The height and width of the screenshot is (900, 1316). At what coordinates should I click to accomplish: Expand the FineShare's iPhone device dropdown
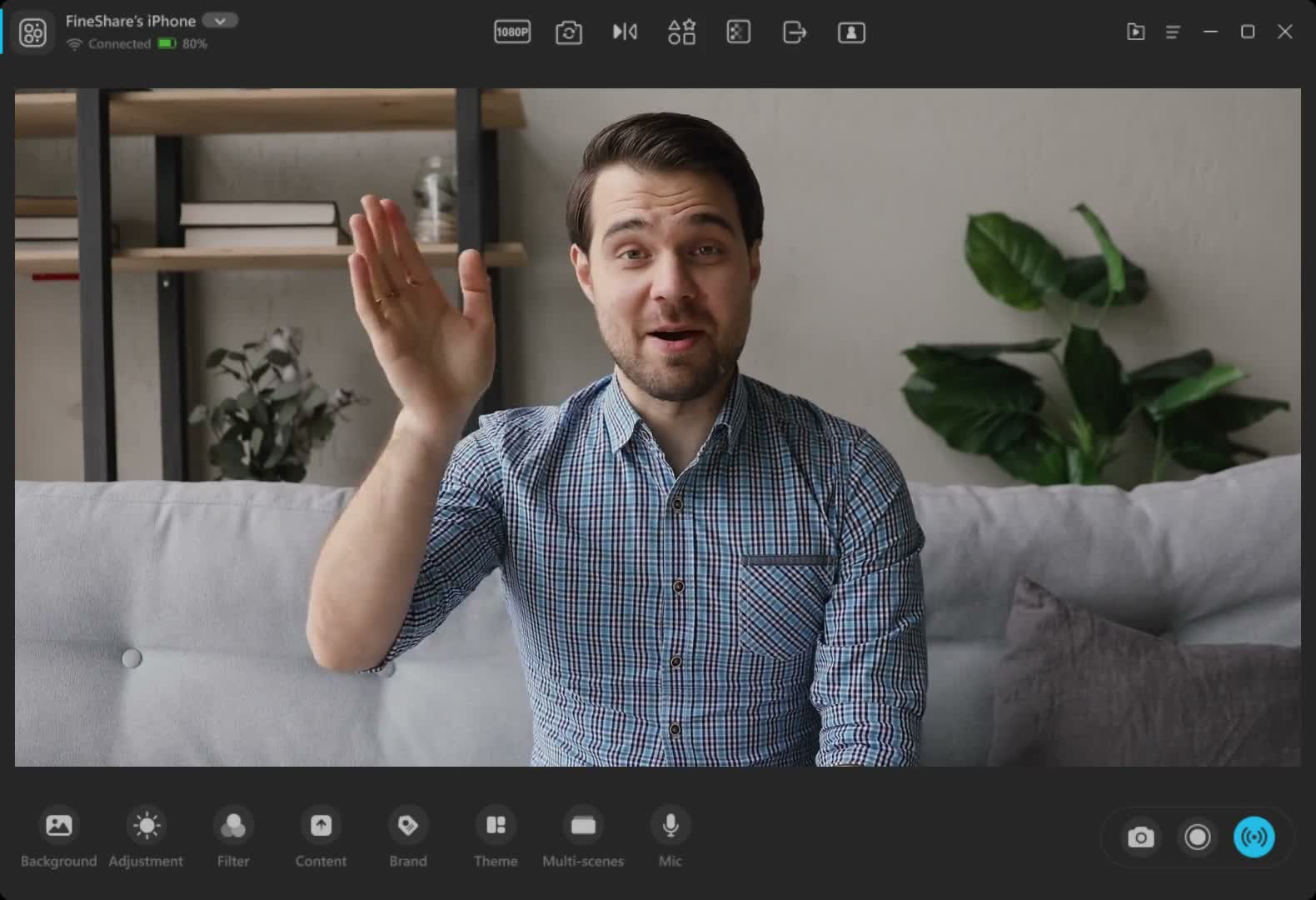[220, 21]
